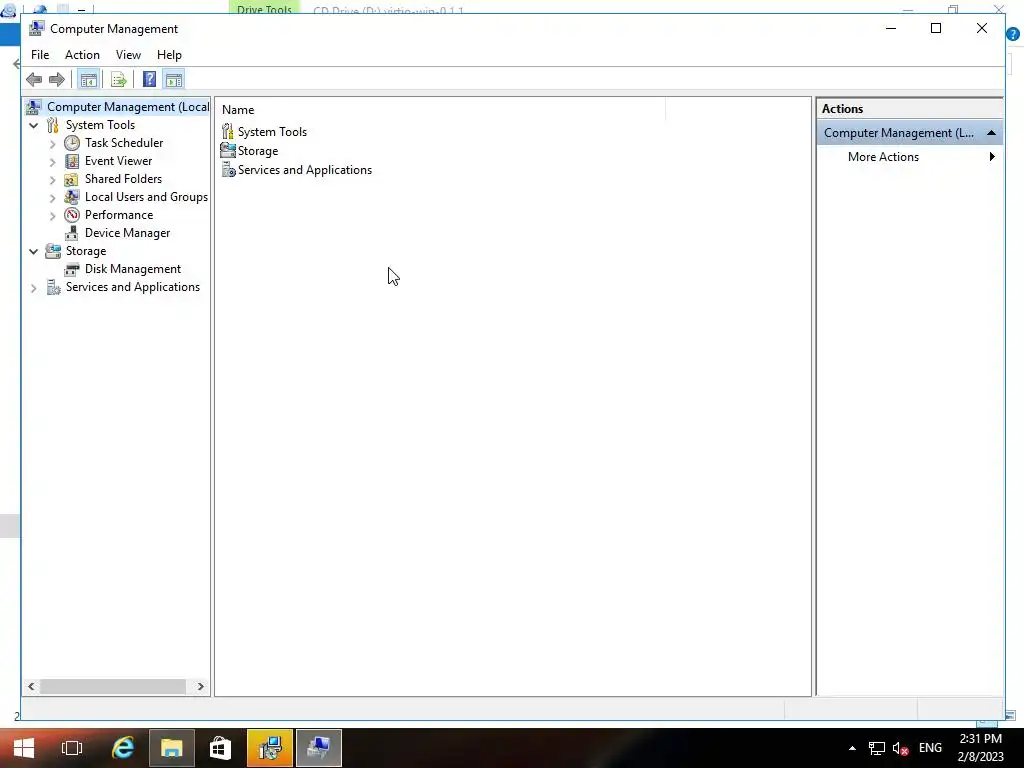Expand Local Users and Groups node
Screen dimensions: 1024x768
pyautogui.click(x=53, y=197)
